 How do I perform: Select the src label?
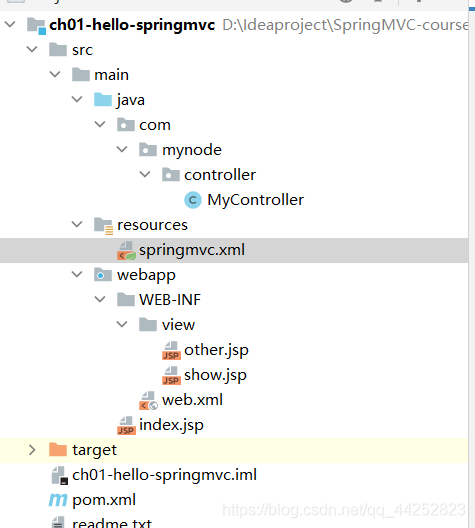[82, 50]
